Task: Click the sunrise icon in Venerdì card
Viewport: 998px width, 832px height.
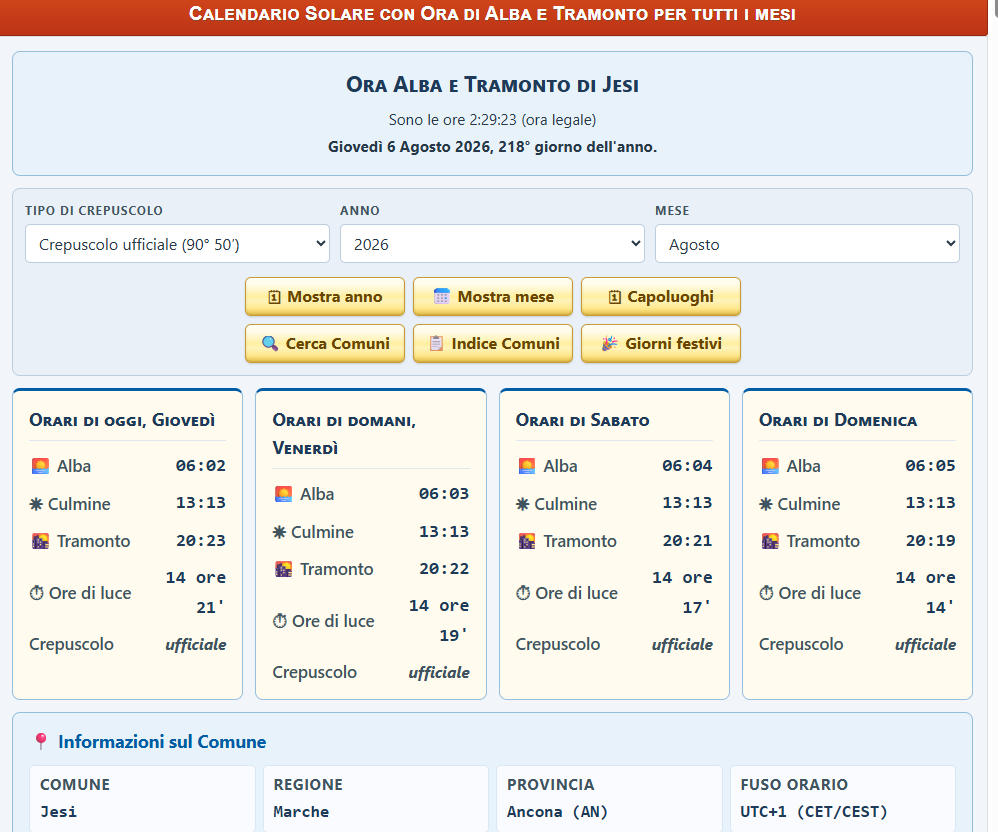Action: pos(283,494)
